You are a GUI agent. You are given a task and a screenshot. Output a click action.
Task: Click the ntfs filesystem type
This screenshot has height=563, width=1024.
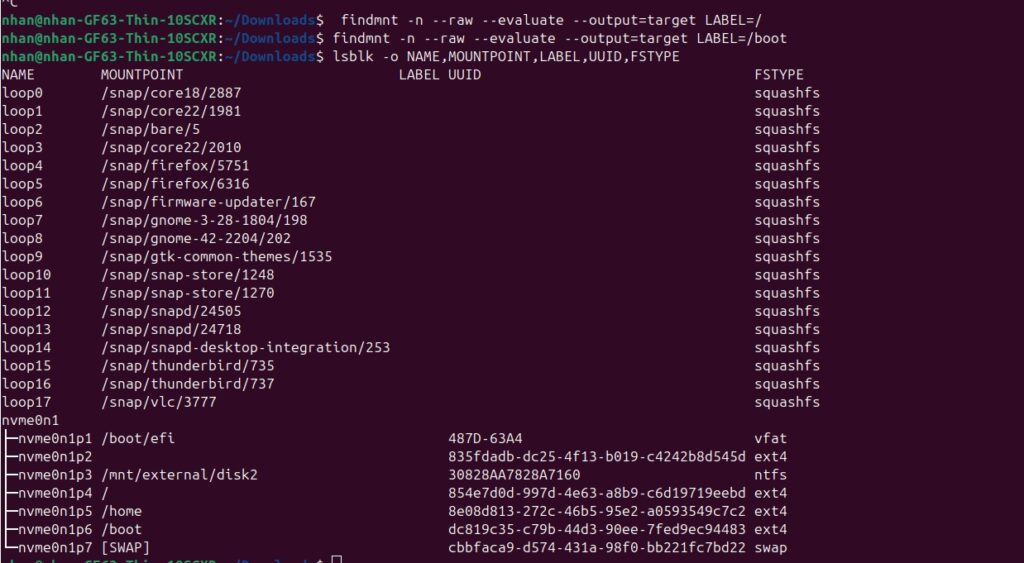pyautogui.click(x=771, y=475)
